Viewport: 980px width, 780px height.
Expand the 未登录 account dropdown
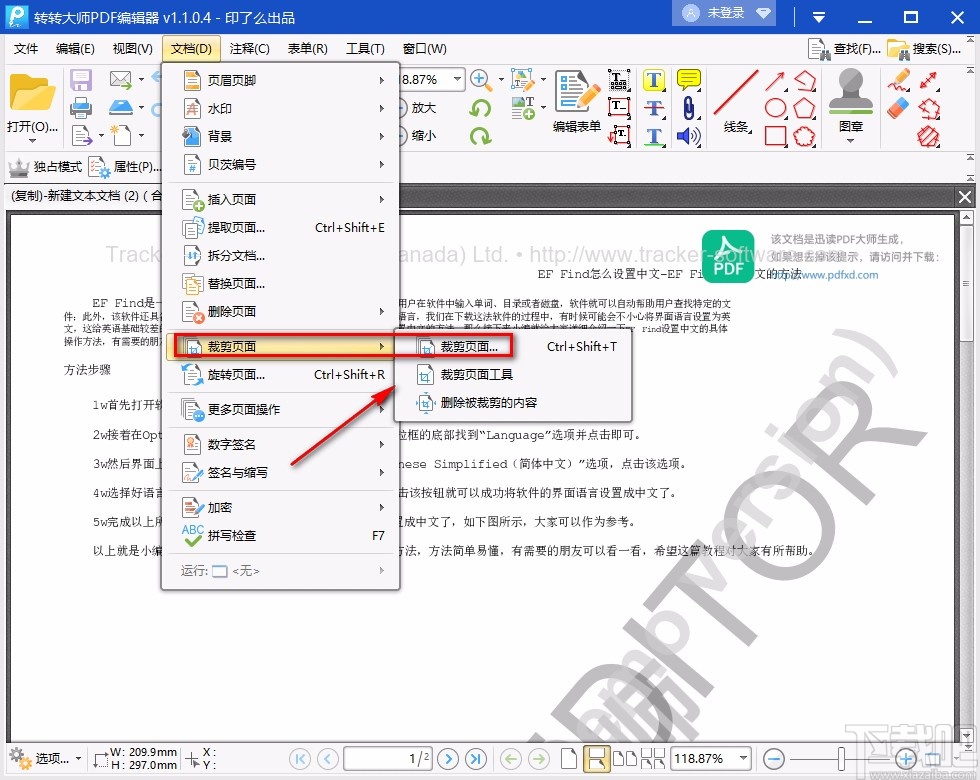pos(764,12)
